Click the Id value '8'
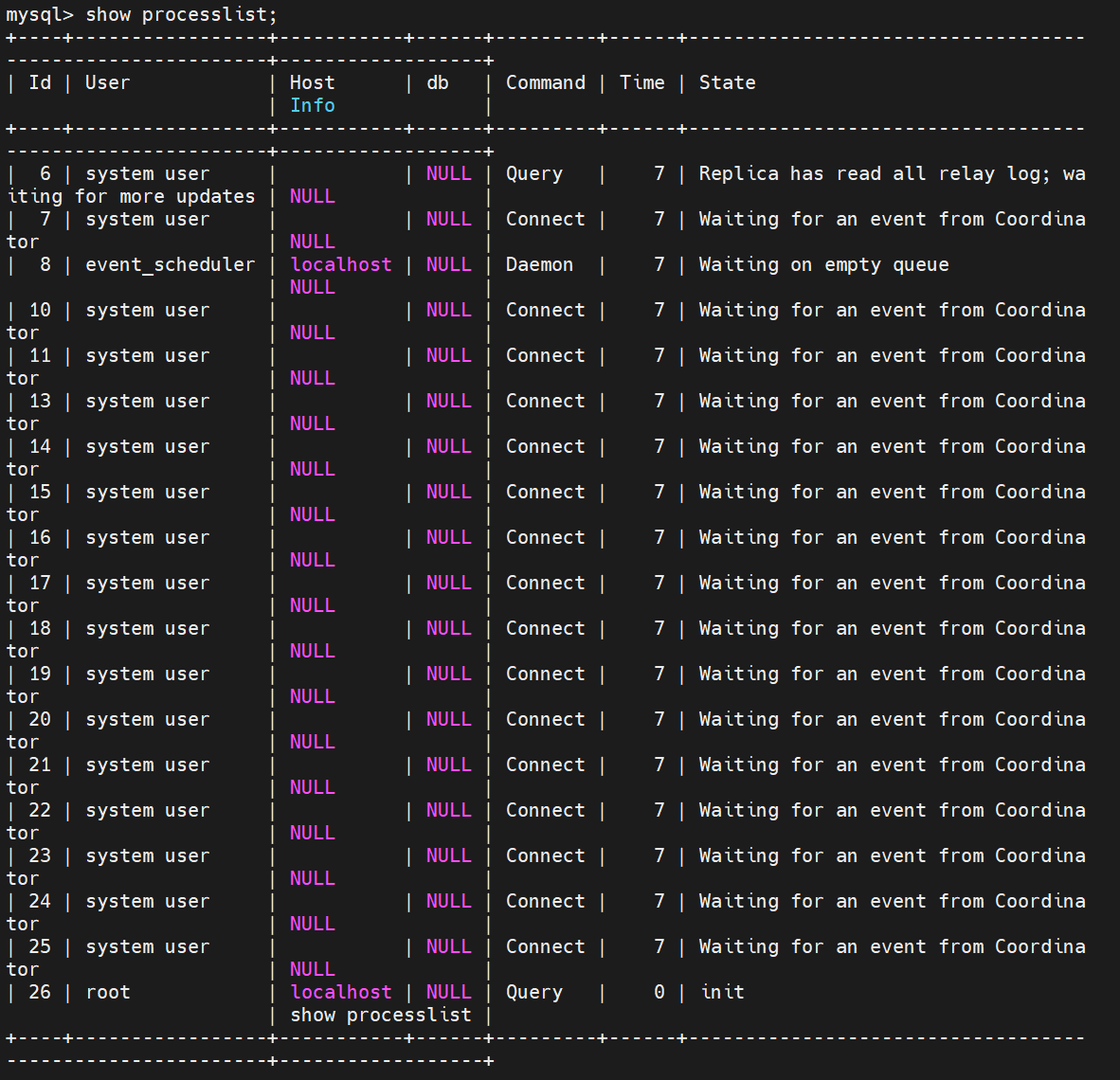This screenshot has width=1120, height=1080. click(45, 265)
